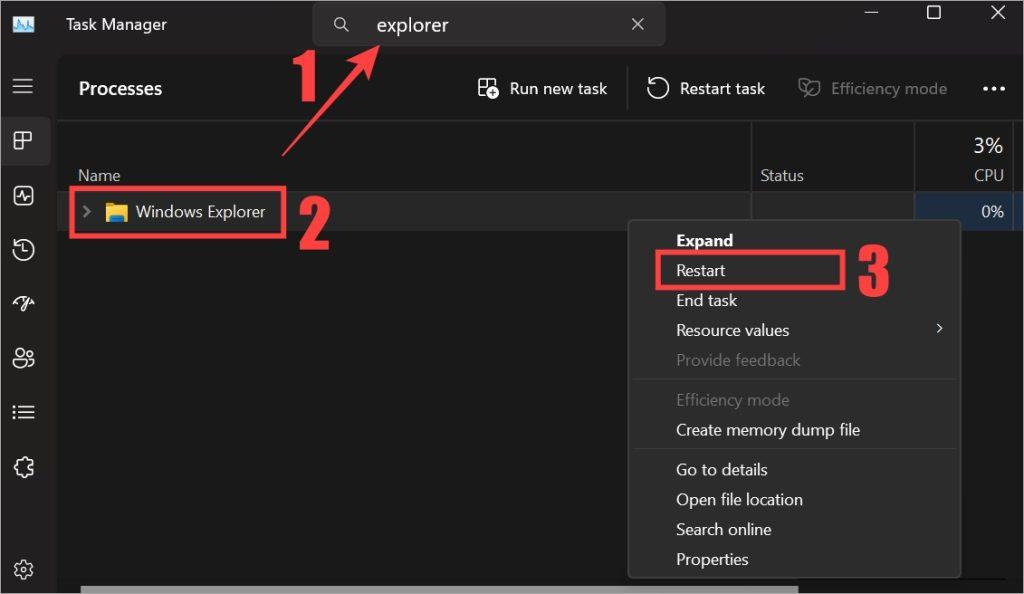Open the Users sidebar icon
1024x594 pixels.
pos(24,358)
